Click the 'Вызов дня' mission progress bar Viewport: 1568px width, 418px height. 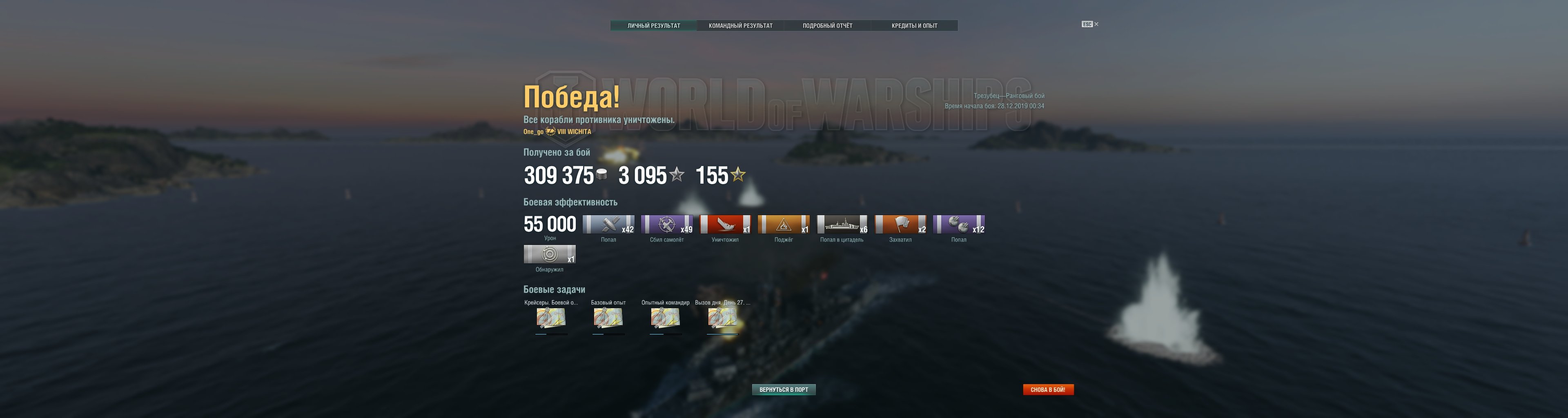[x=722, y=334]
